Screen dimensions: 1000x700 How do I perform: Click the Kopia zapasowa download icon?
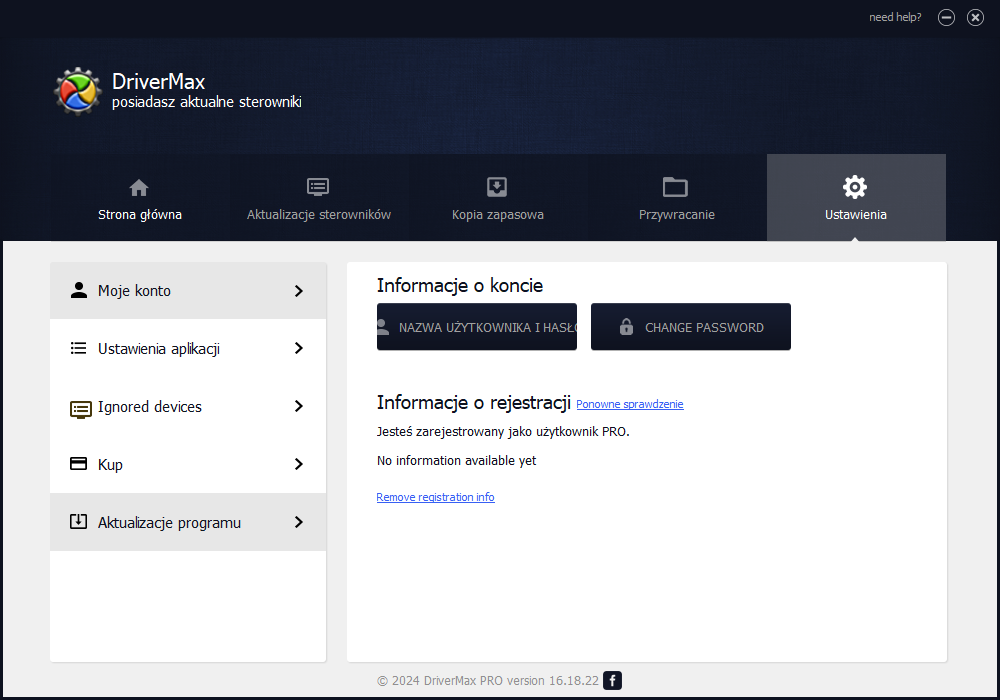coord(497,187)
